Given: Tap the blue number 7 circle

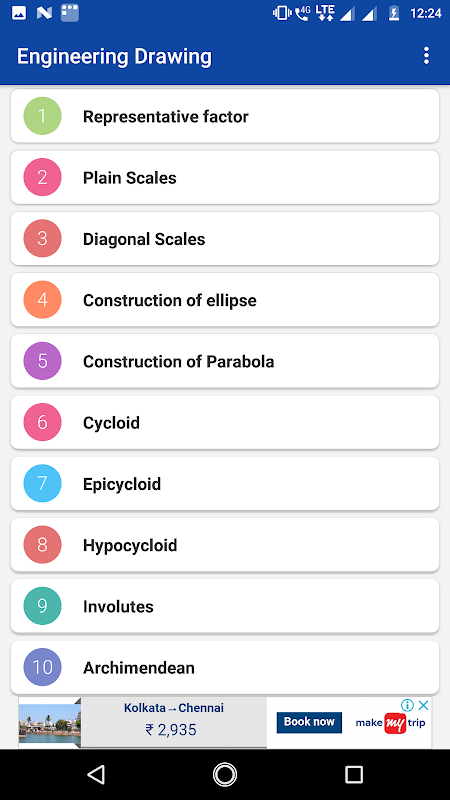Looking at the screenshot, I should 42,483.
